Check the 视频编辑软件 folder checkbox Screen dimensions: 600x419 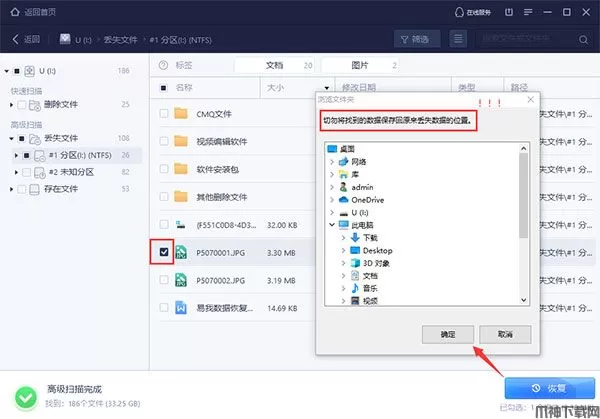click(x=164, y=141)
